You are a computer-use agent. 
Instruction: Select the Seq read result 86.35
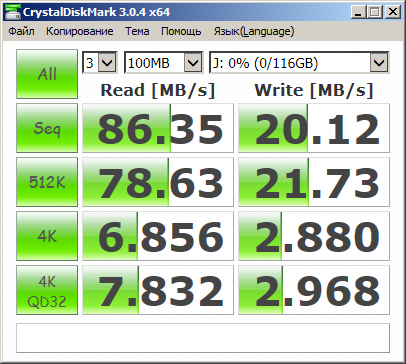click(158, 128)
